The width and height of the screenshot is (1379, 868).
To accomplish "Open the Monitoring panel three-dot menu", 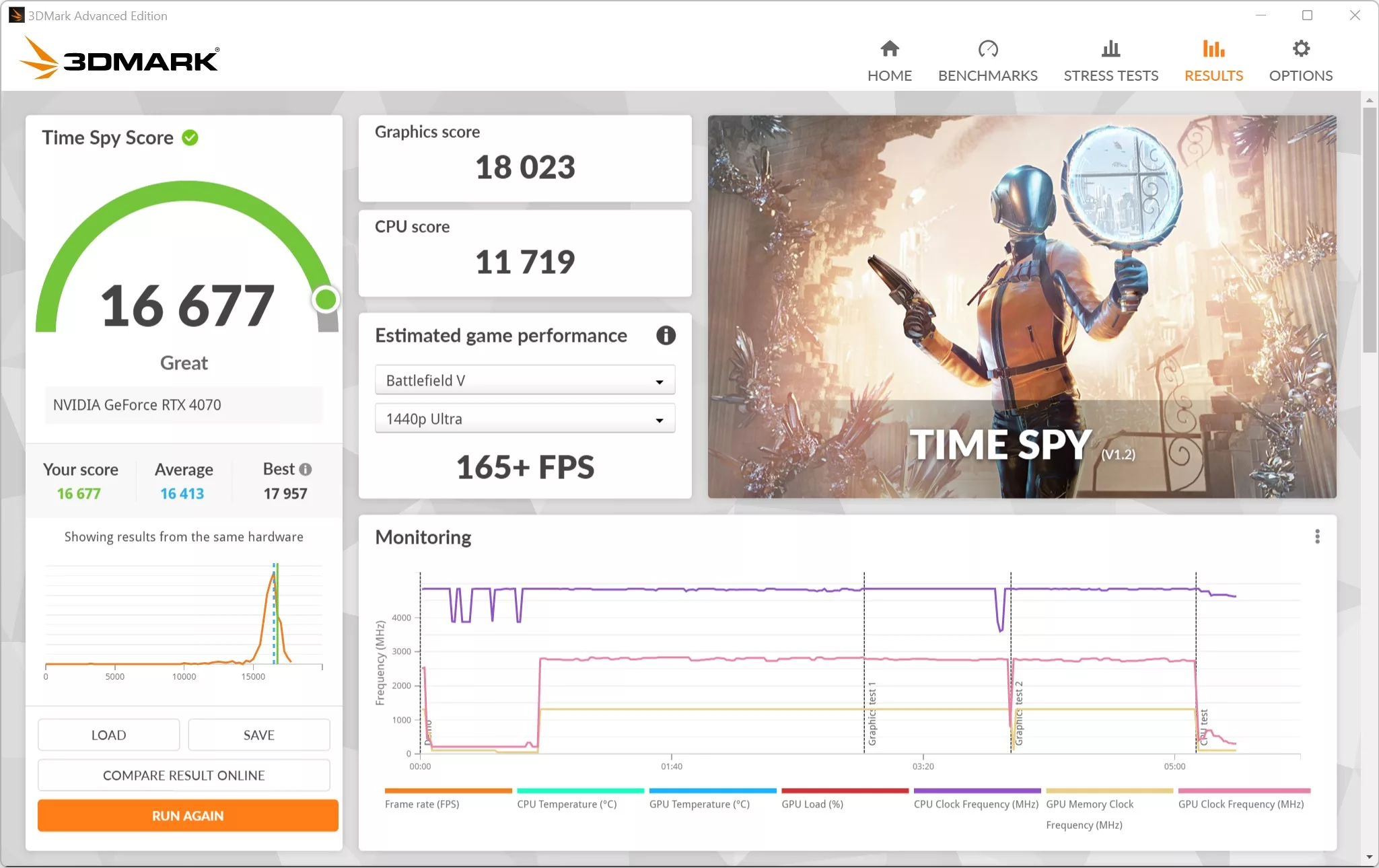I will (x=1317, y=536).
